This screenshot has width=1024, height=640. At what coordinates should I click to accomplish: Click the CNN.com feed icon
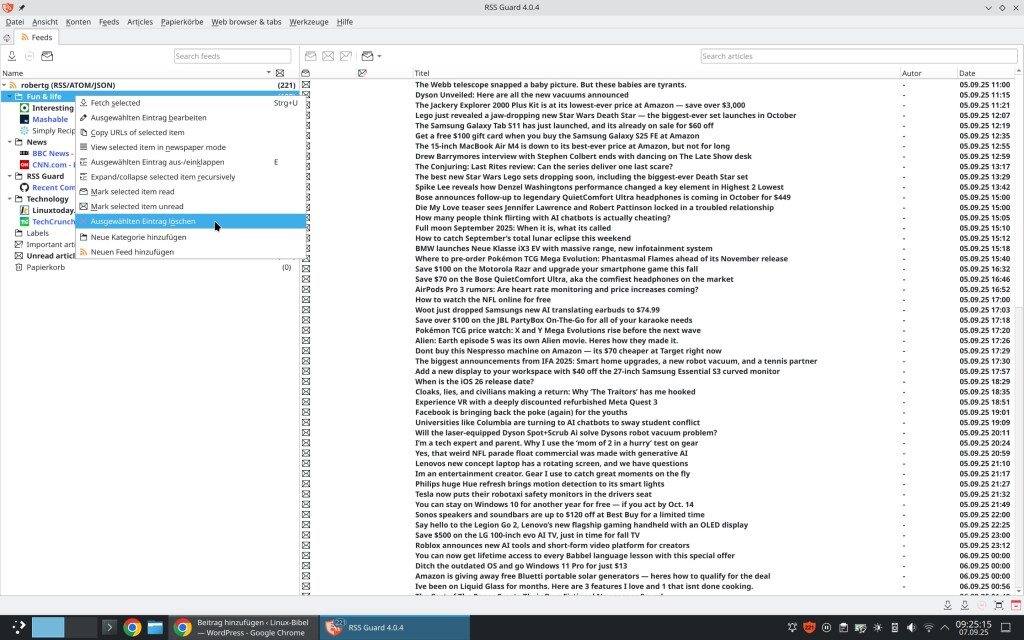click(24, 165)
